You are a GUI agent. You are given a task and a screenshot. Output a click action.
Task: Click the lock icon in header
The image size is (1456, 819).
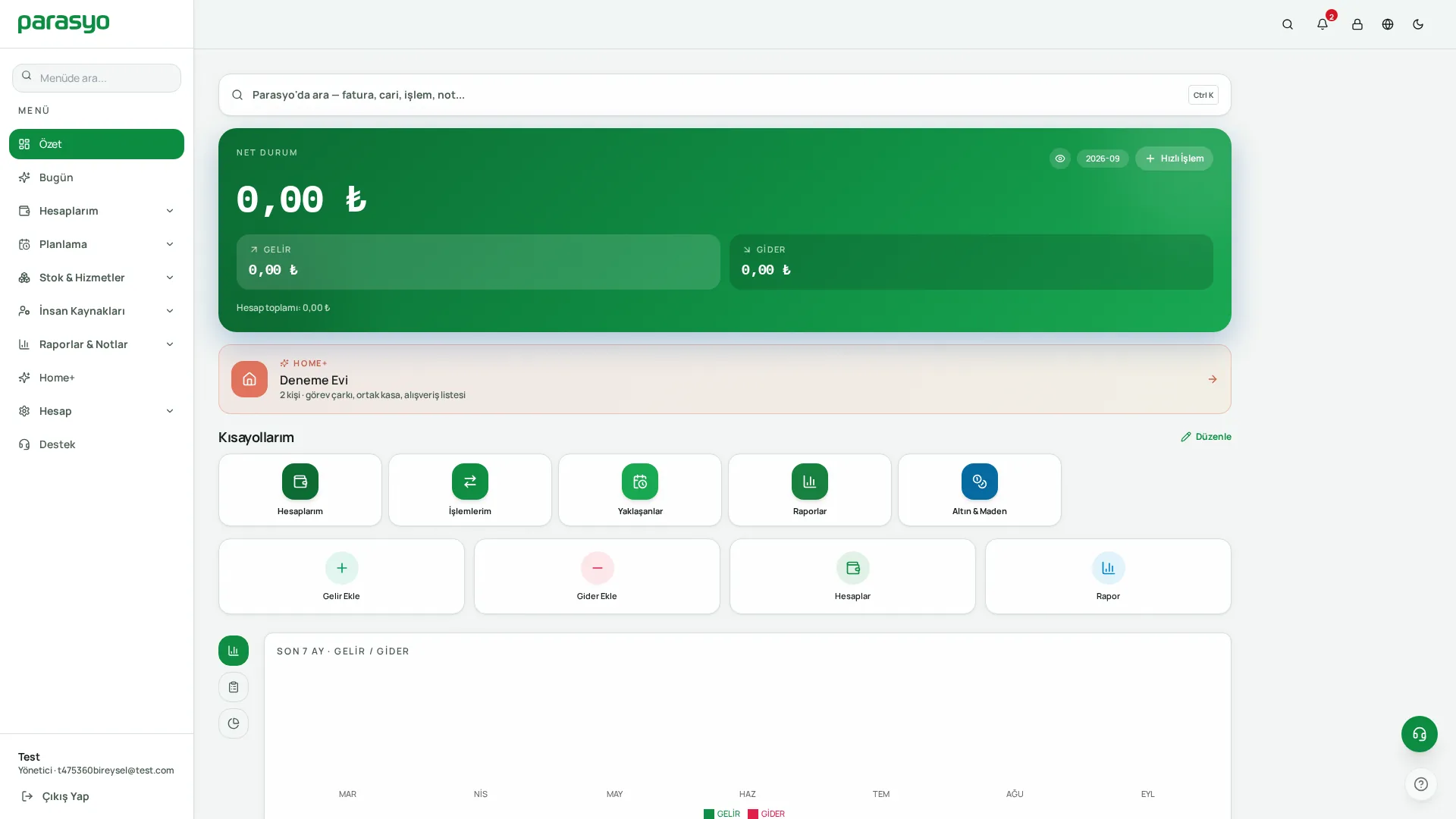(x=1357, y=24)
